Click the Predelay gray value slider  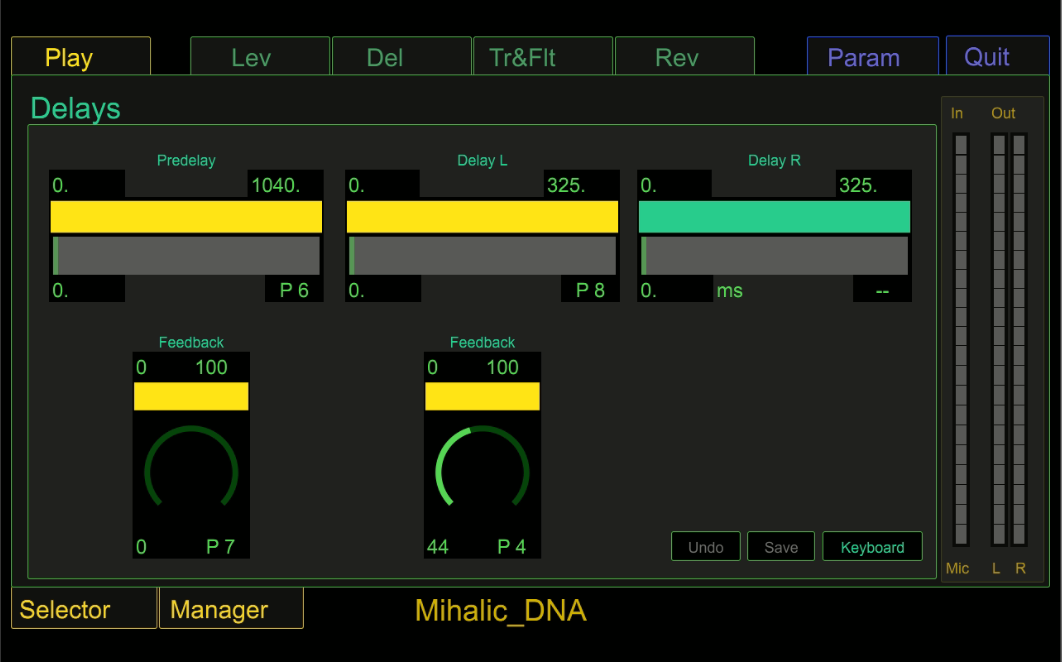[x=186, y=255]
